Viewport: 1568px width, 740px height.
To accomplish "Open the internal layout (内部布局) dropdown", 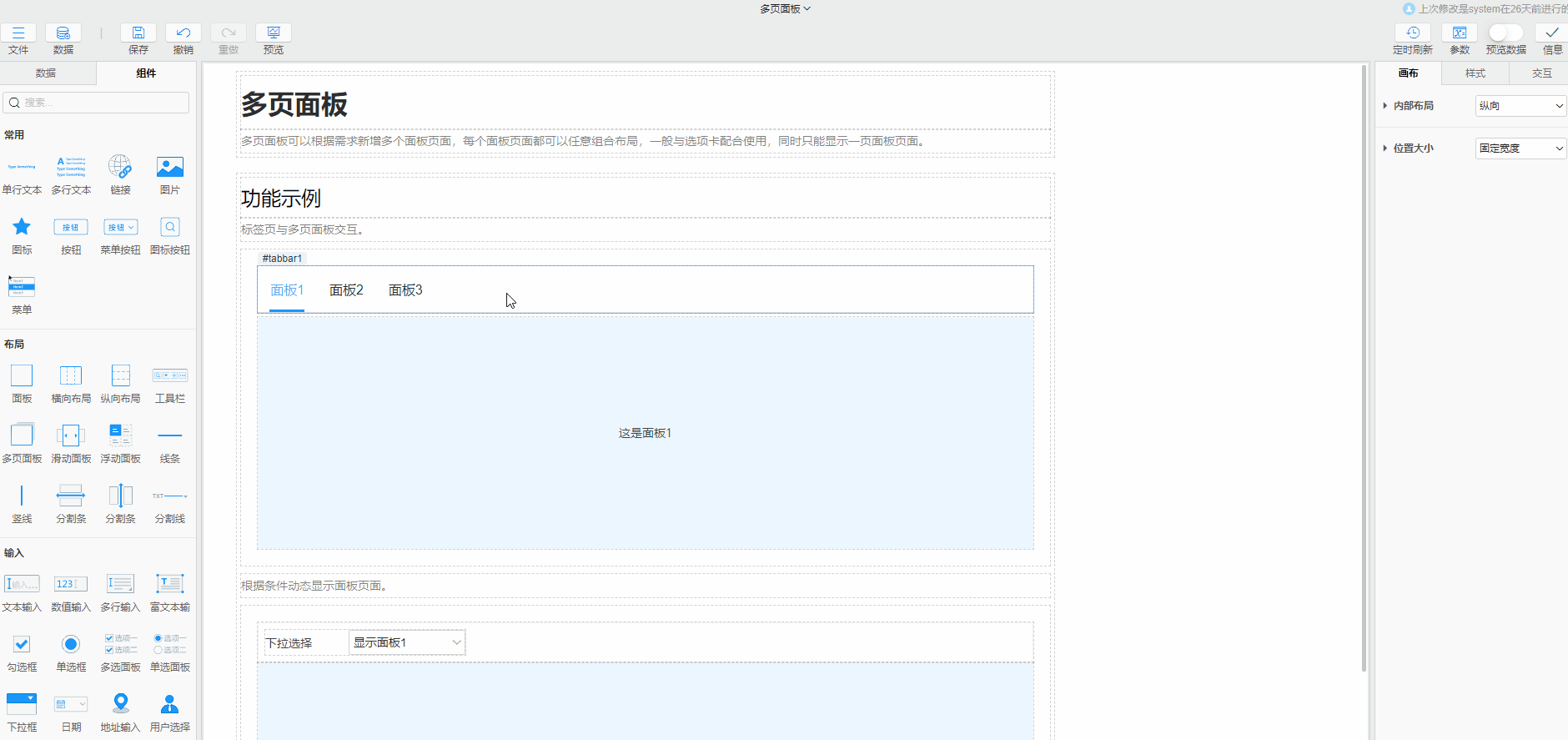I will (x=1520, y=106).
